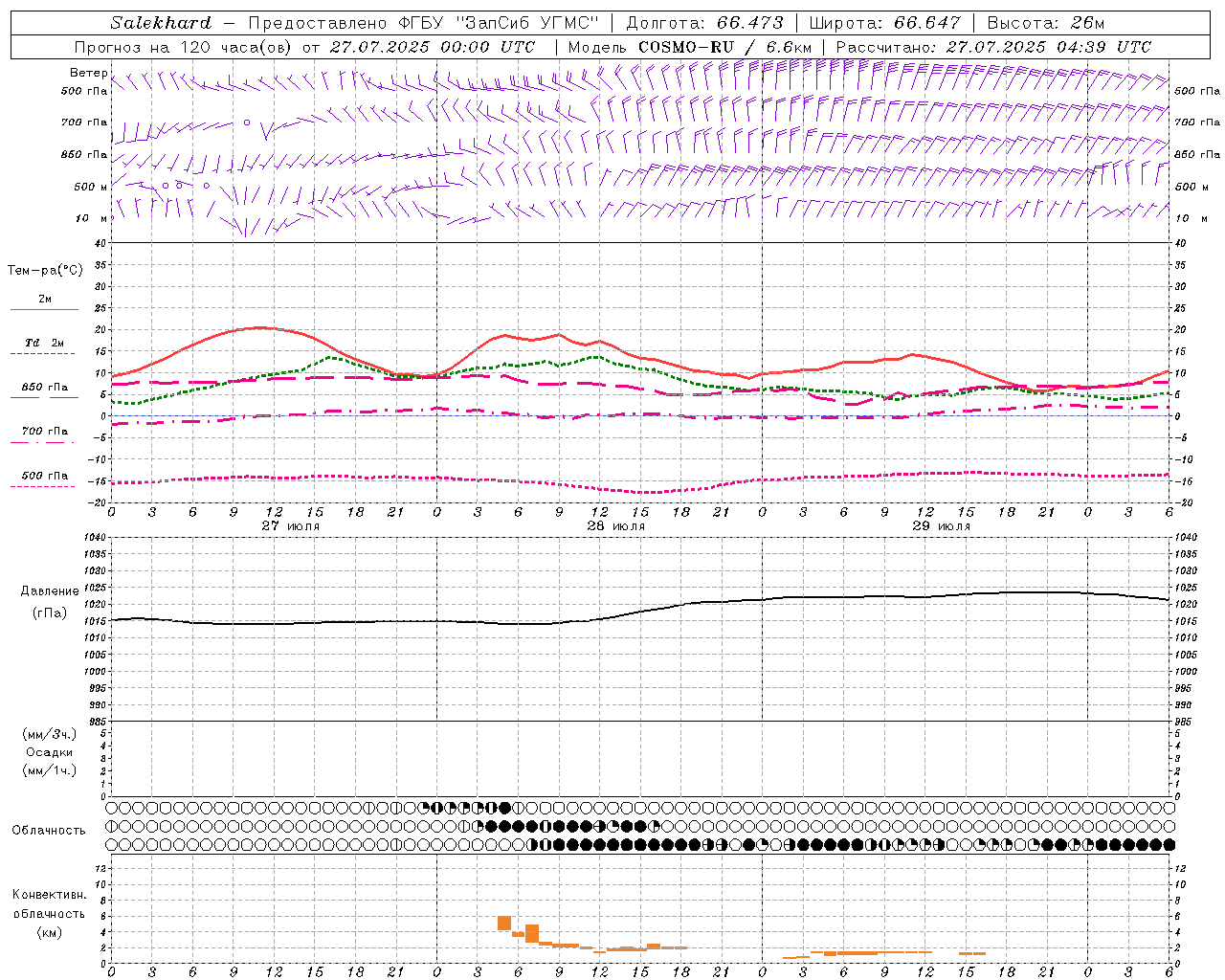Click the 'Давление' pressure panel label

50,590
